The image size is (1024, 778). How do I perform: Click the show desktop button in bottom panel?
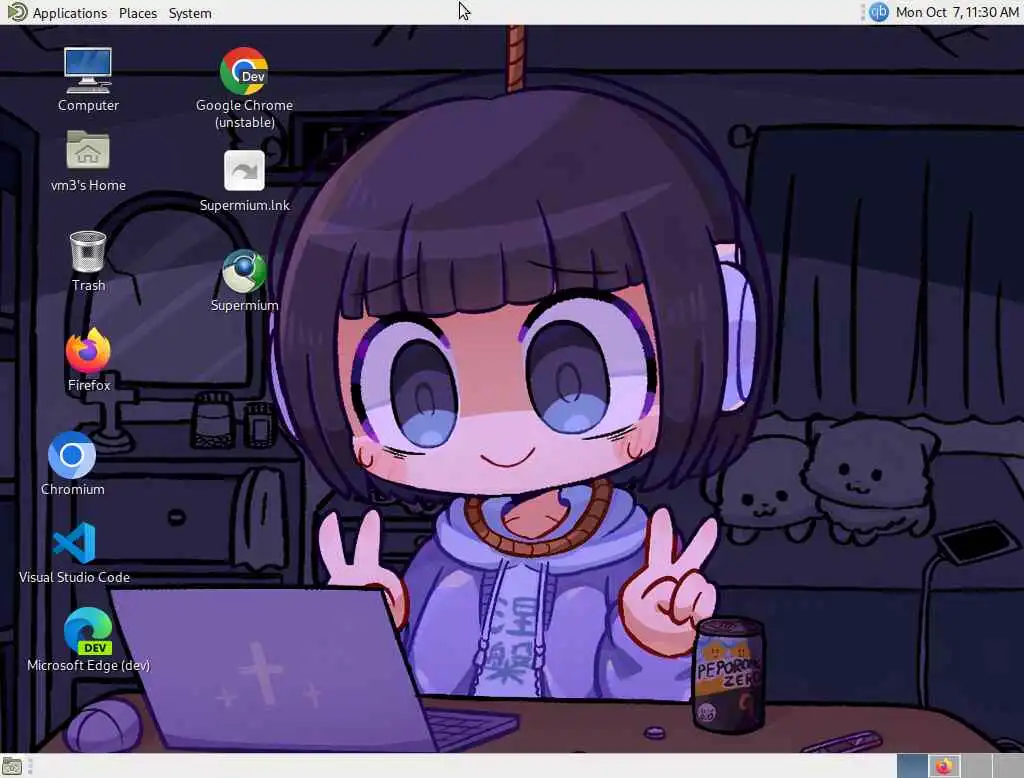pos(12,766)
